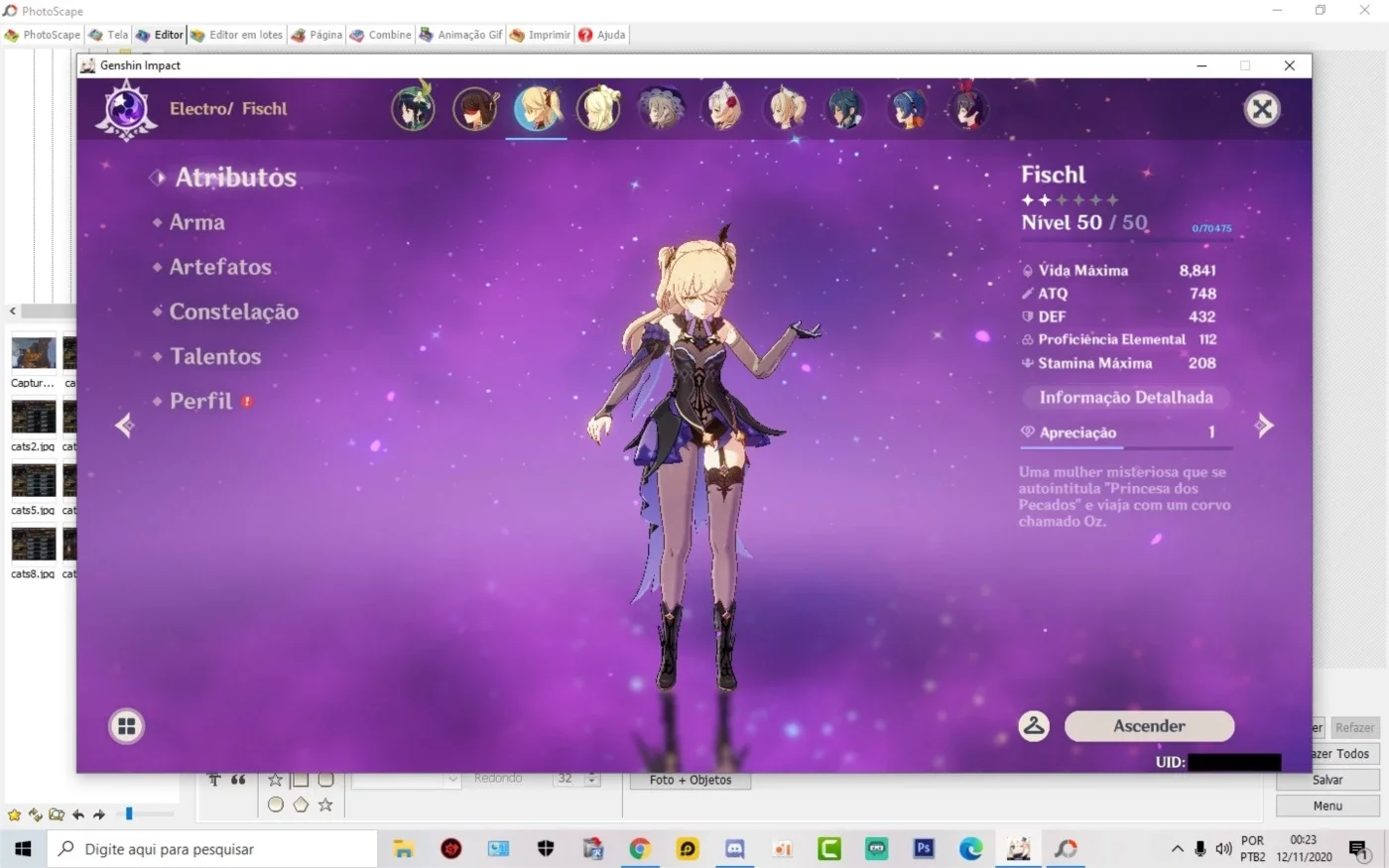The image size is (1389, 868).
Task: Click the volume speaker tray icon
Action: [x=1224, y=849]
